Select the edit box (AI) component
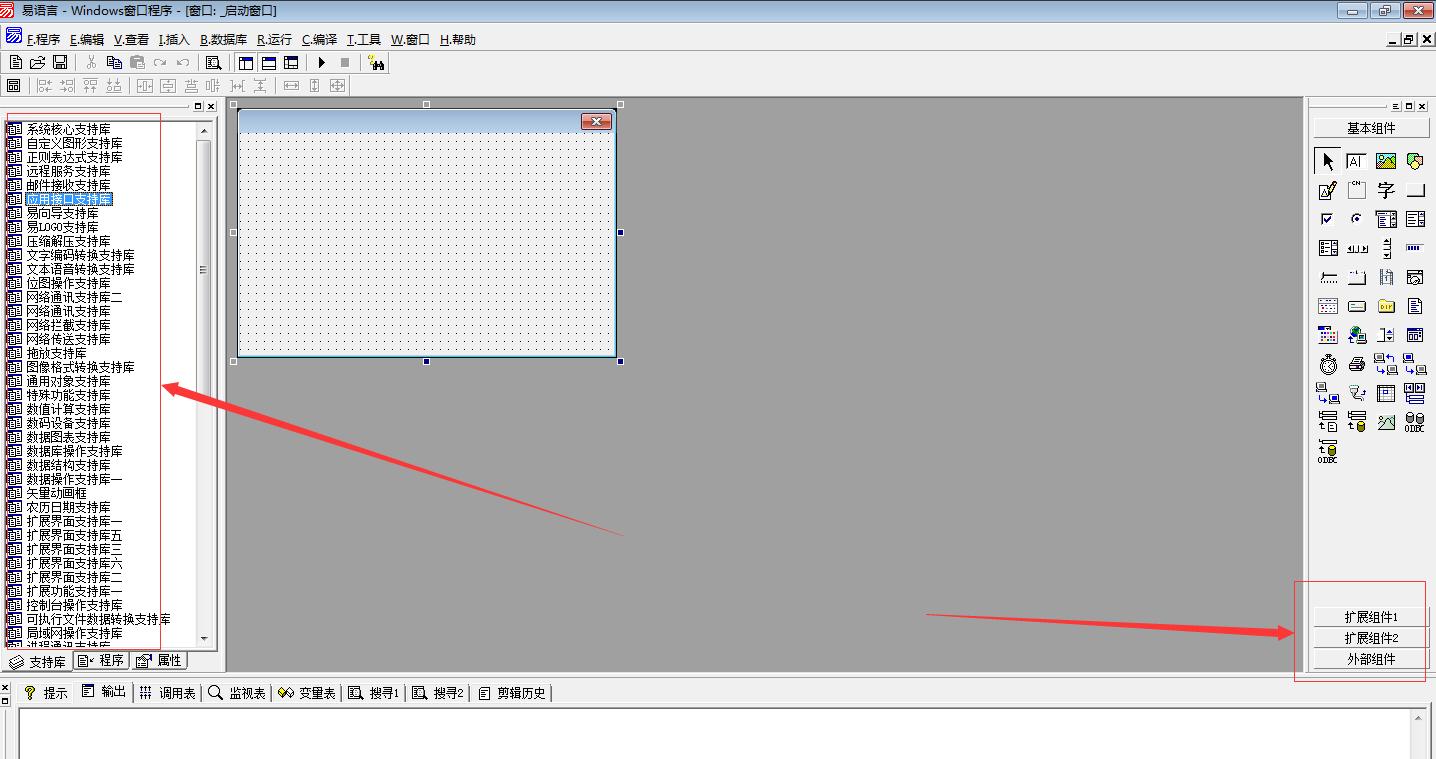 pos(1356,161)
